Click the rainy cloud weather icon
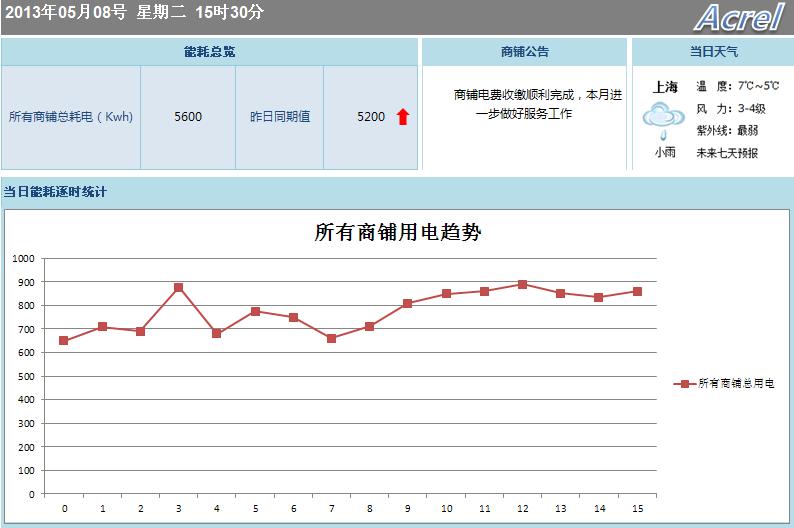 (x=663, y=120)
